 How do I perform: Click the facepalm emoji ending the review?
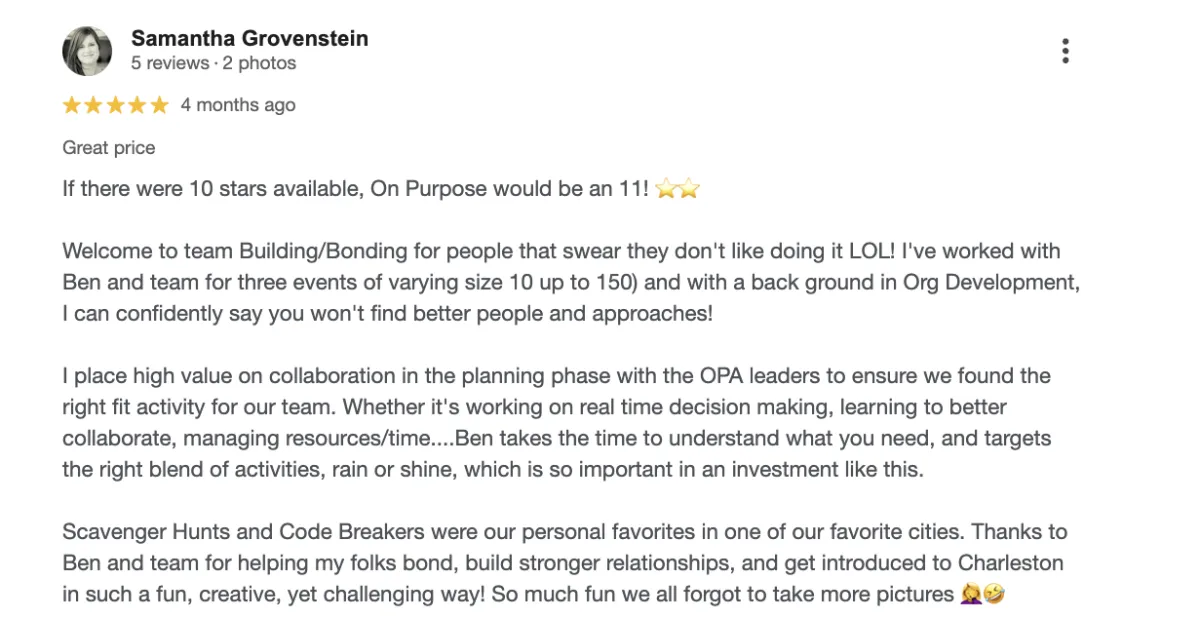pos(971,595)
